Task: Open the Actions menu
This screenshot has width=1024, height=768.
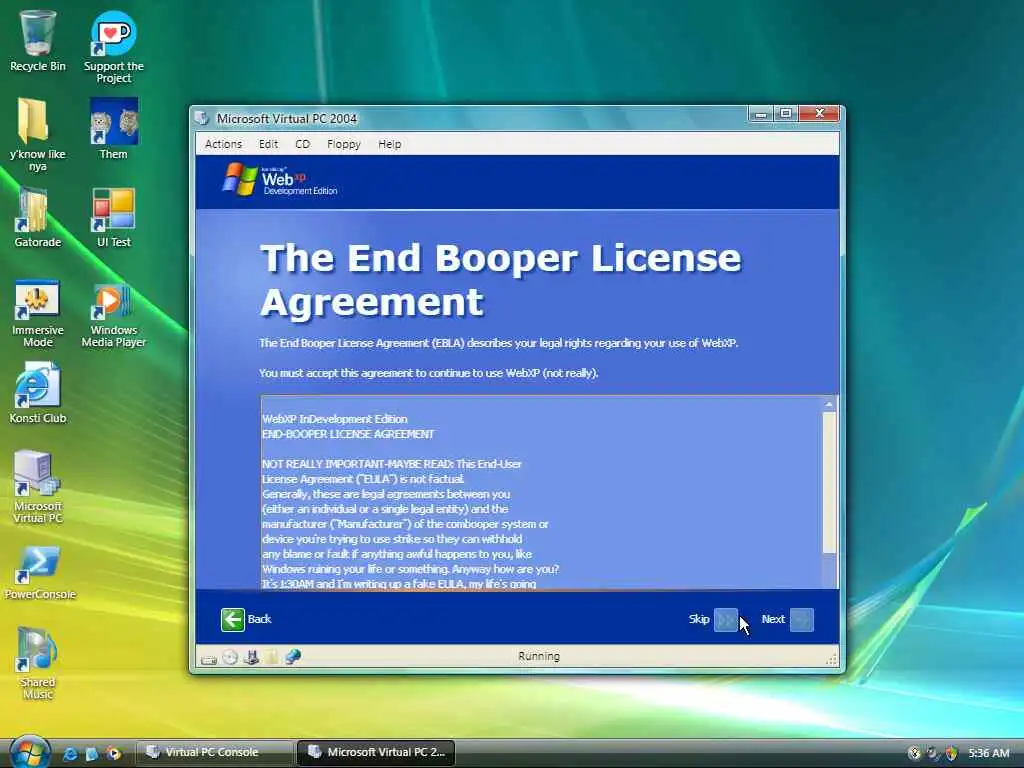Action: click(223, 144)
